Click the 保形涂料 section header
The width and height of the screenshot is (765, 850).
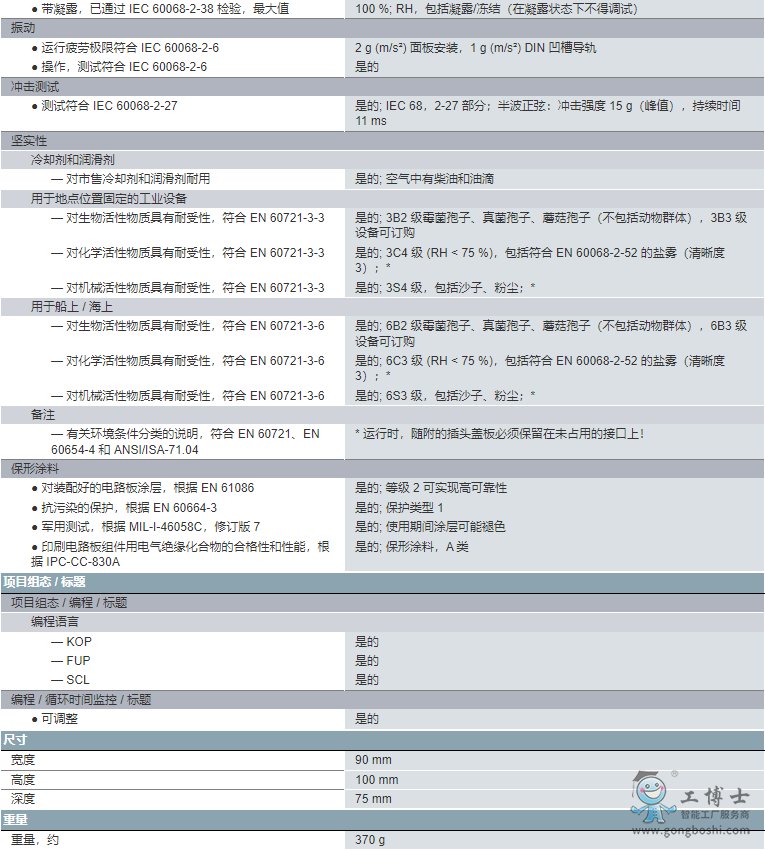pos(382,469)
